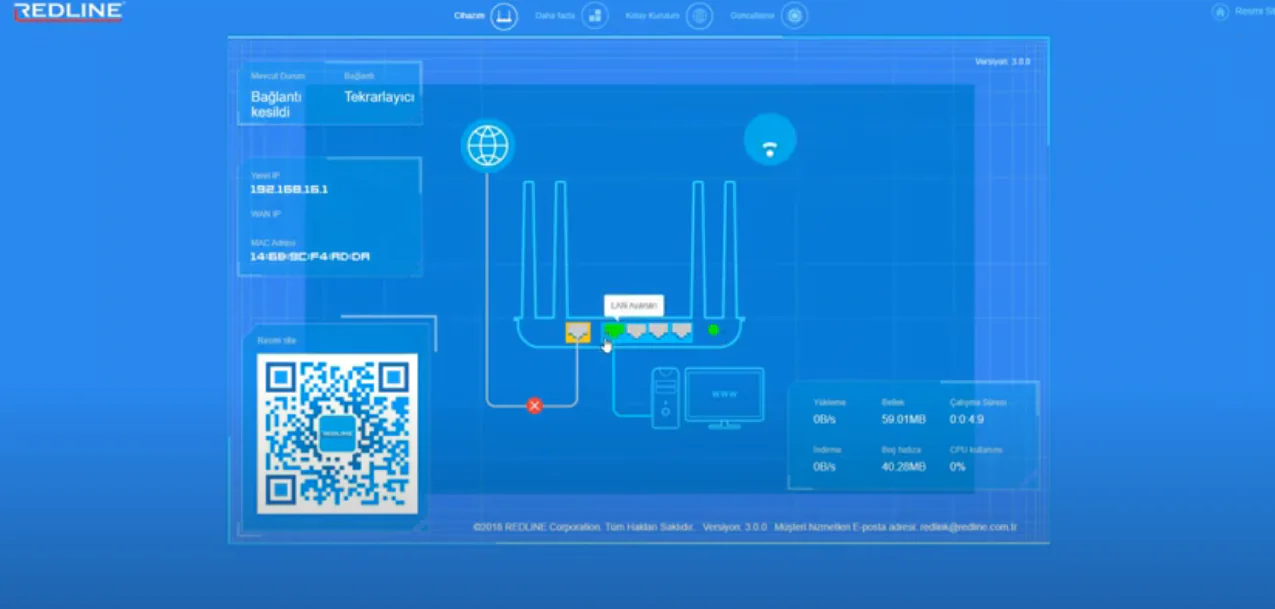1275x609 pixels.
Task: Click the Mevcut Durum label
Action: click(x=278, y=76)
